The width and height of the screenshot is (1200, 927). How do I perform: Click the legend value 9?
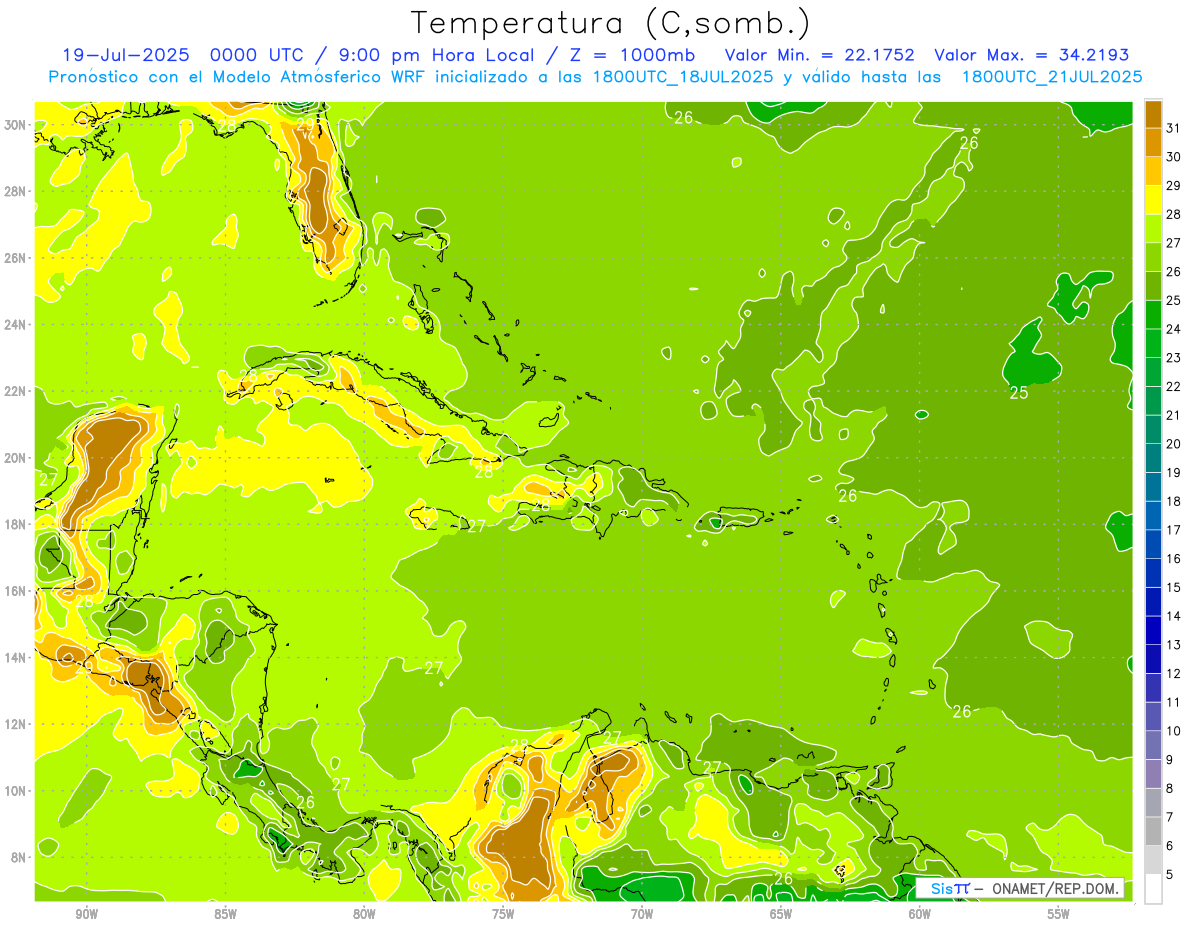pos(1170,760)
